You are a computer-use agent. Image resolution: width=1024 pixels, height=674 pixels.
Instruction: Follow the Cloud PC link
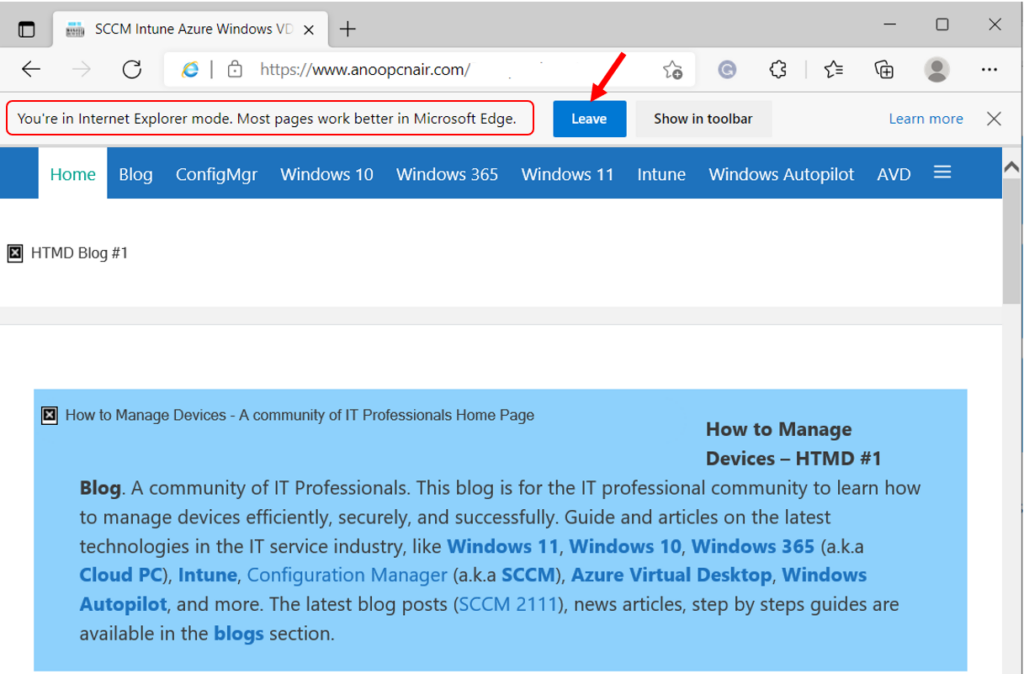[121, 575]
